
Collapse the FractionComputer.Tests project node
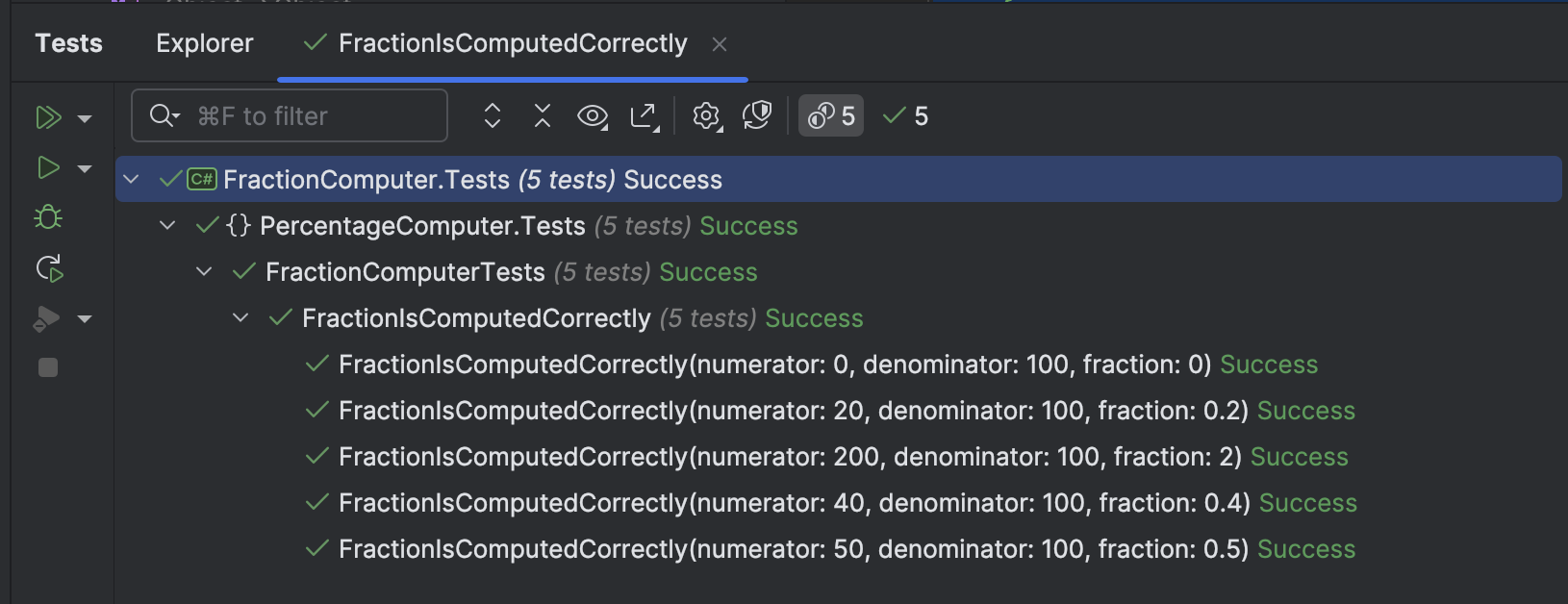132,180
